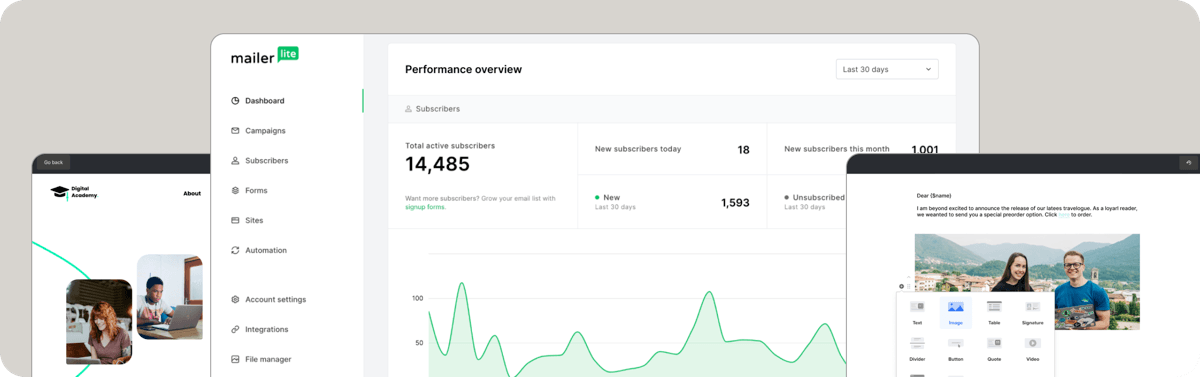Open the Account settings gear icon
This screenshot has width=1200, height=377.
(x=235, y=299)
